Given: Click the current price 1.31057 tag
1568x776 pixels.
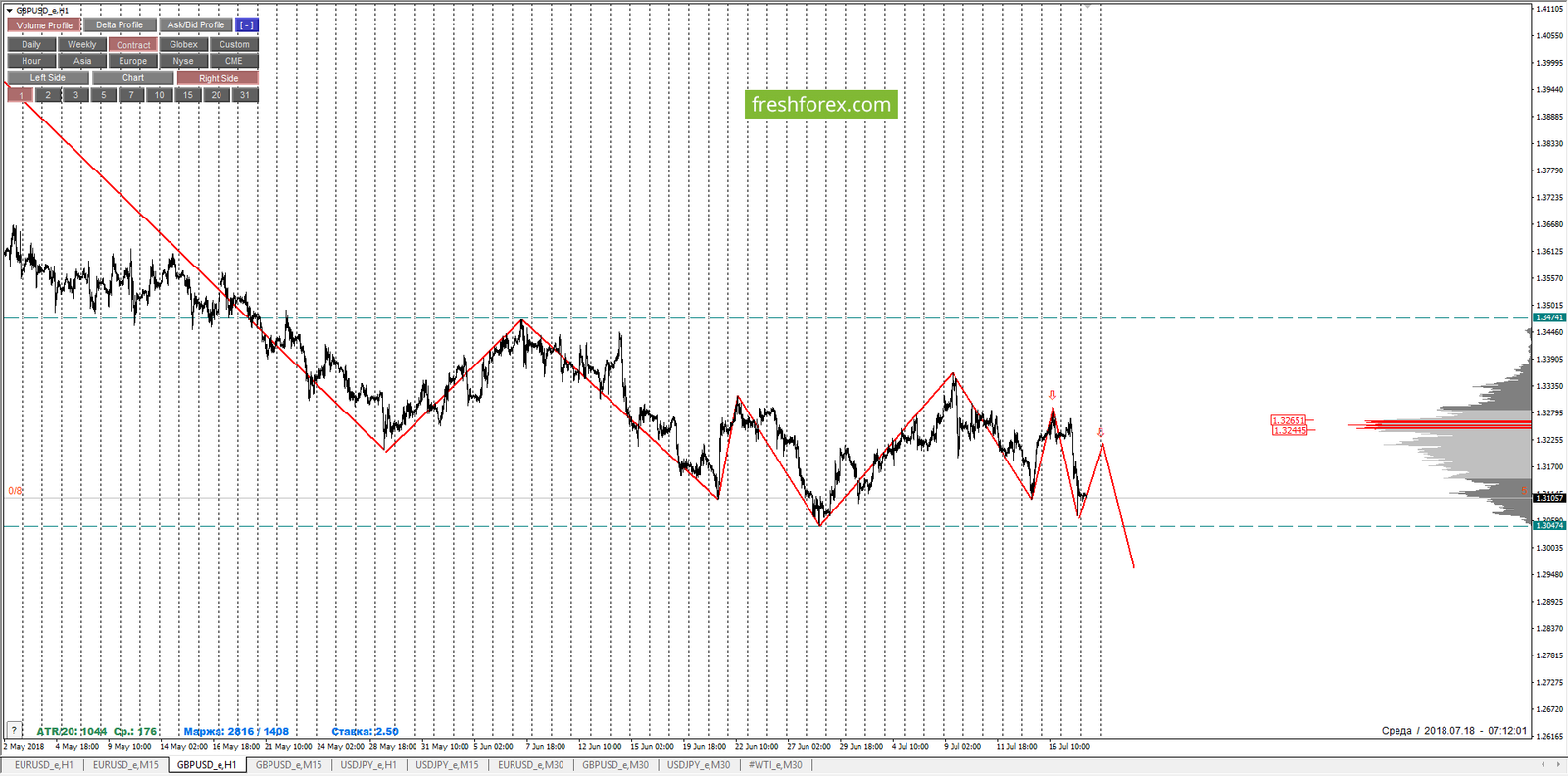Looking at the screenshot, I should click(x=1549, y=498).
